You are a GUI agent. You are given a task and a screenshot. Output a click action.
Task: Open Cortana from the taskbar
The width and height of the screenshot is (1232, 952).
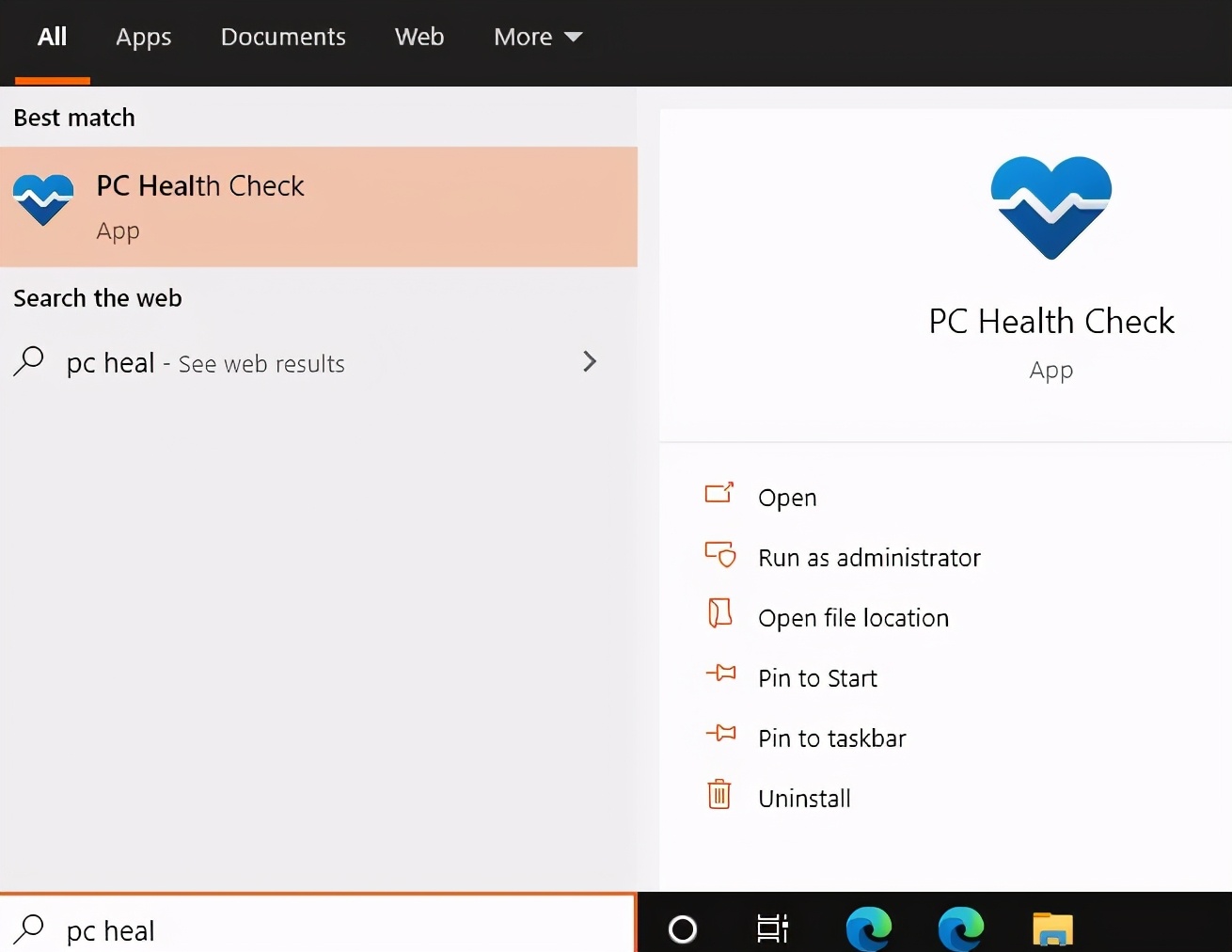pyautogui.click(x=683, y=929)
